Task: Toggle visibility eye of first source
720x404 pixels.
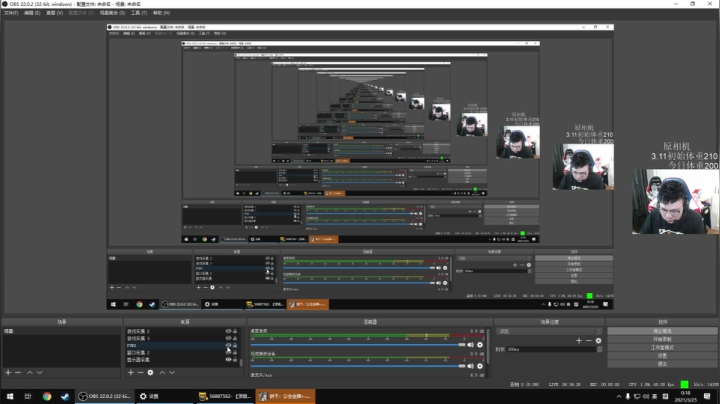Action: pos(228,331)
